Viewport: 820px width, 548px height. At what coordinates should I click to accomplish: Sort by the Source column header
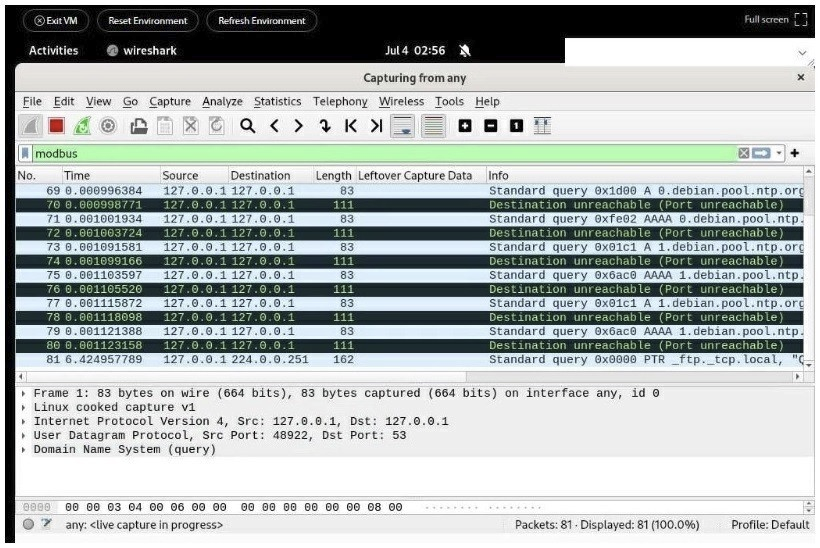click(194, 176)
